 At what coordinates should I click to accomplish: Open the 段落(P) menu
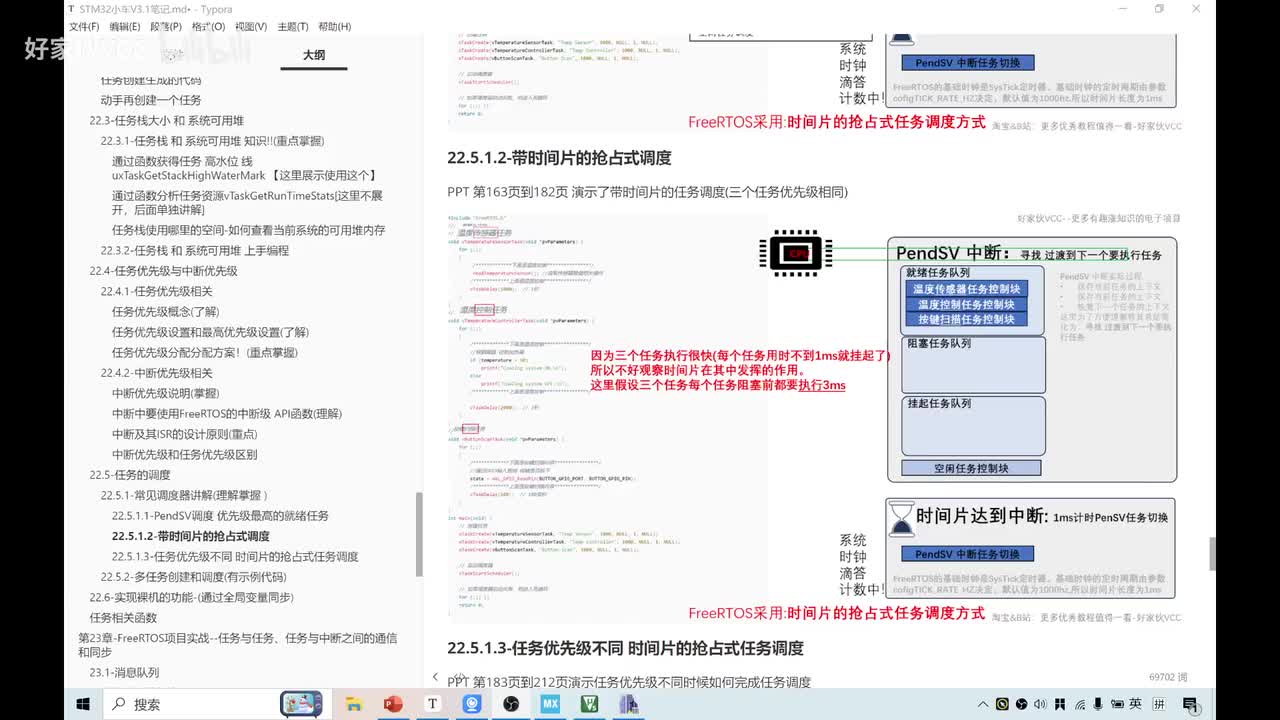166,27
